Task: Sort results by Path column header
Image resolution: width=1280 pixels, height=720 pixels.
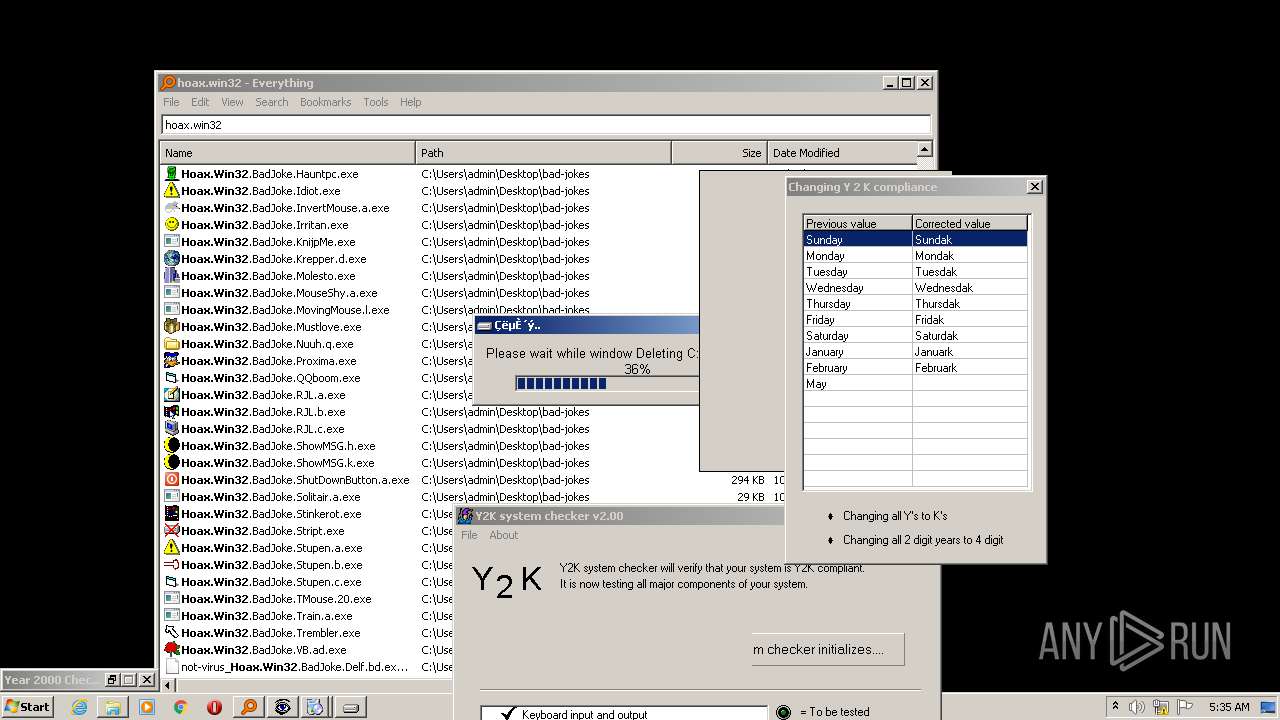Action: [x=544, y=153]
